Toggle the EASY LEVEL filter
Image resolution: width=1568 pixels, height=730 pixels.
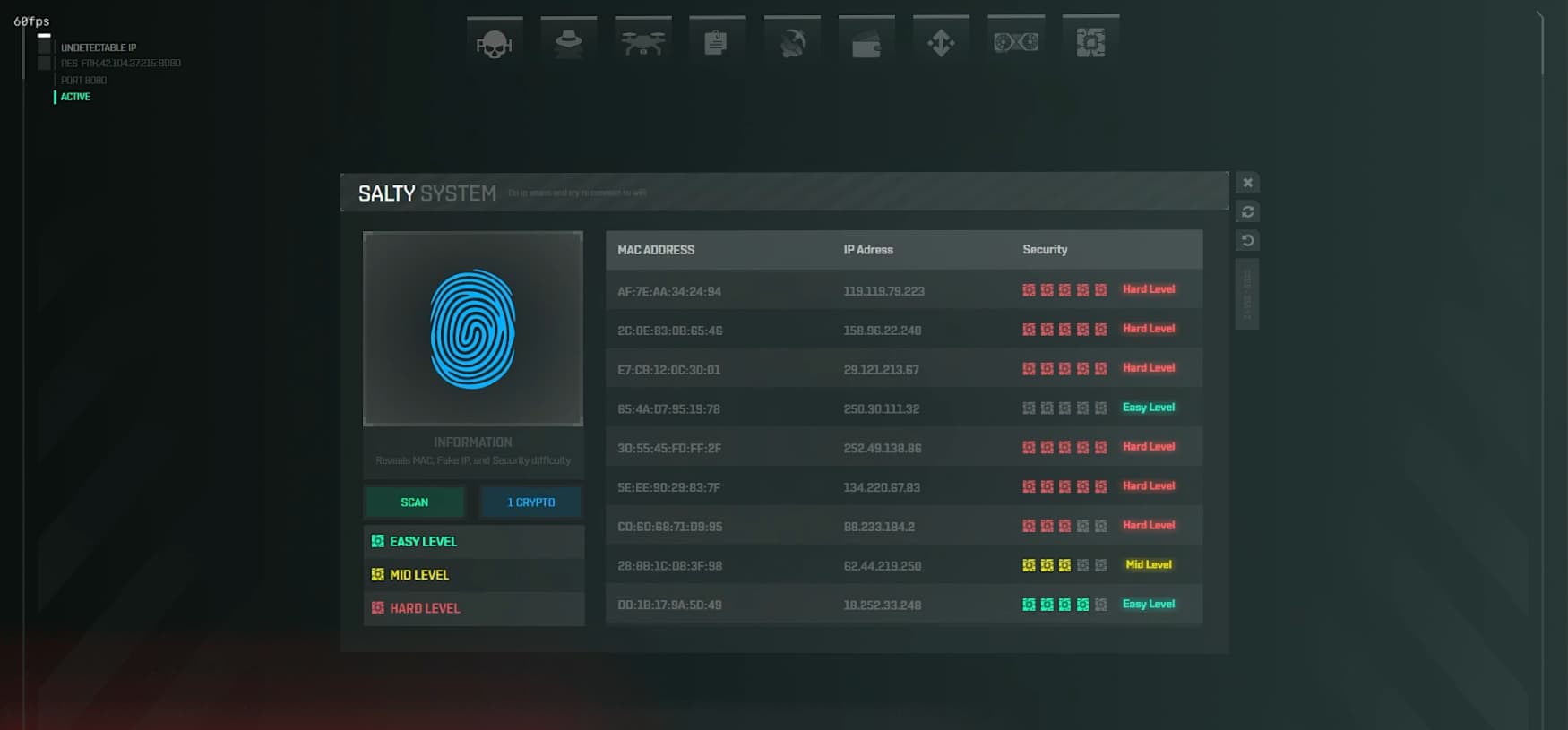pos(474,542)
